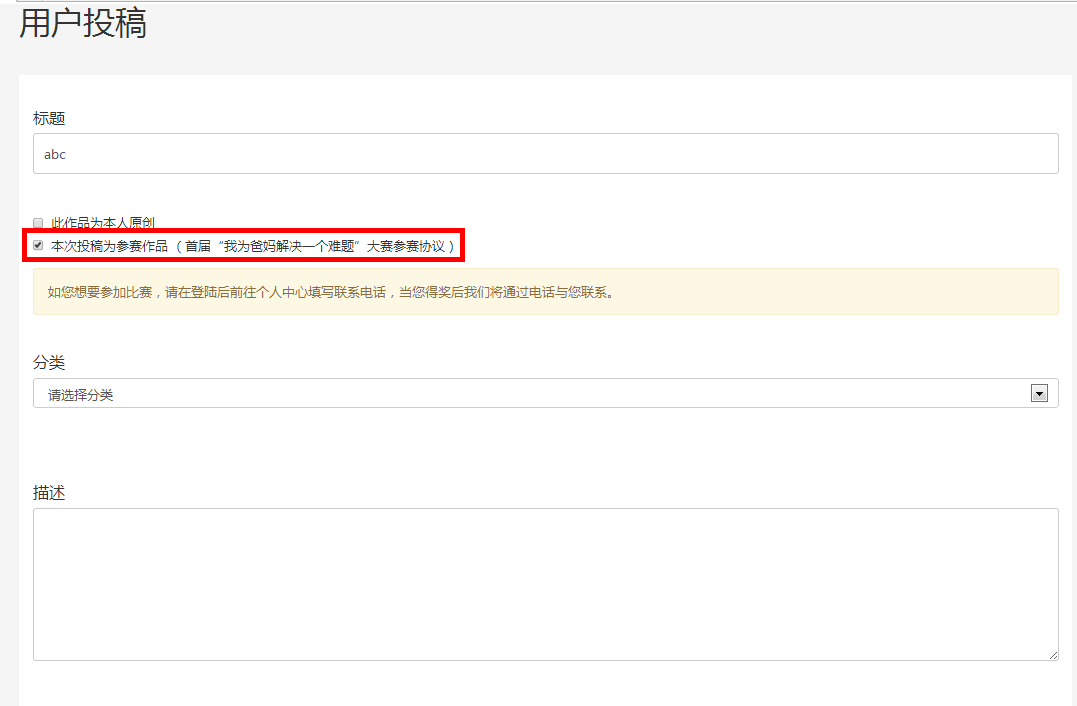Click the dropdown arrow in 分类 field
Image resolution: width=1077 pixels, height=706 pixels.
1039,394
